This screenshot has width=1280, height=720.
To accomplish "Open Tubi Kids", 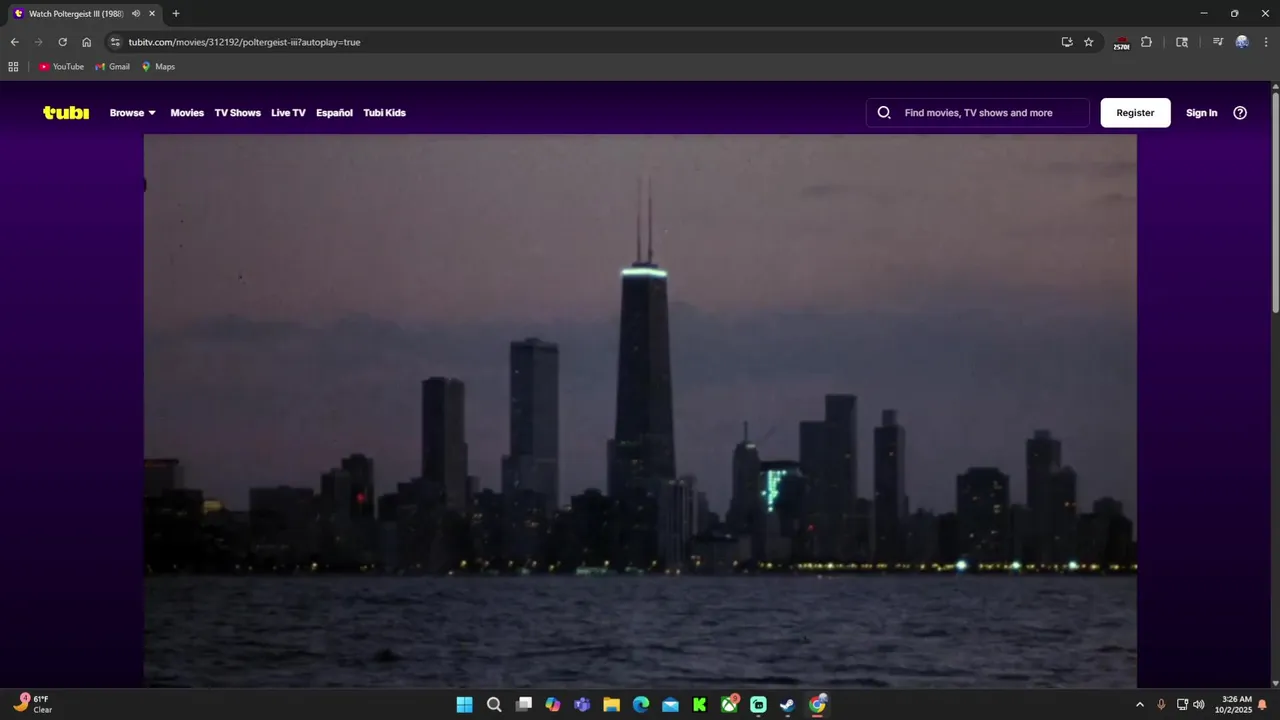I will click(x=384, y=113).
